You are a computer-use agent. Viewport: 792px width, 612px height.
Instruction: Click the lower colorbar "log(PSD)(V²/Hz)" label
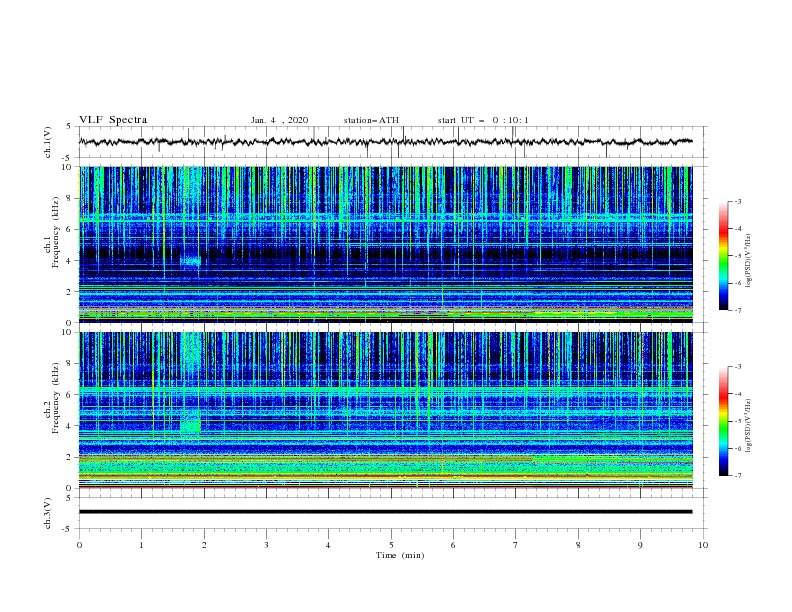(x=749, y=425)
